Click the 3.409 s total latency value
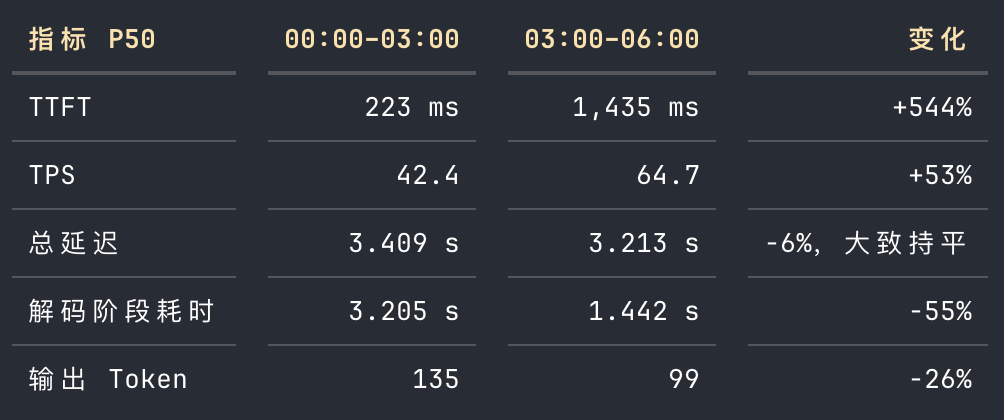Image resolution: width=1004 pixels, height=420 pixels. [404, 243]
